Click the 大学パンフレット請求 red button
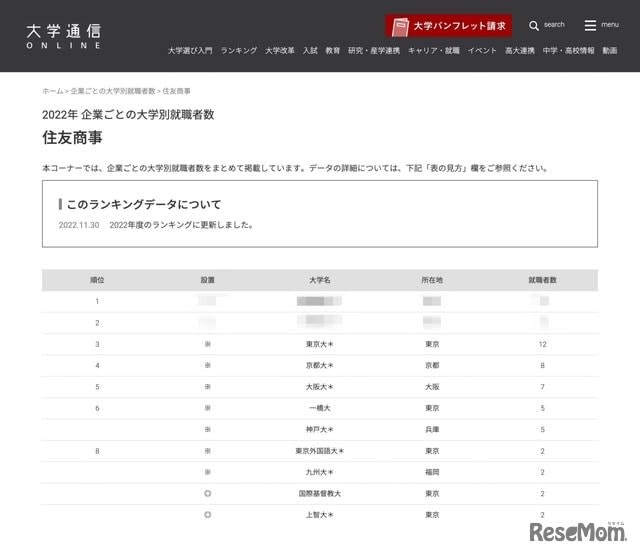Image resolution: width=640 pixels, height=555 pixels. click(x=449, y=26)
